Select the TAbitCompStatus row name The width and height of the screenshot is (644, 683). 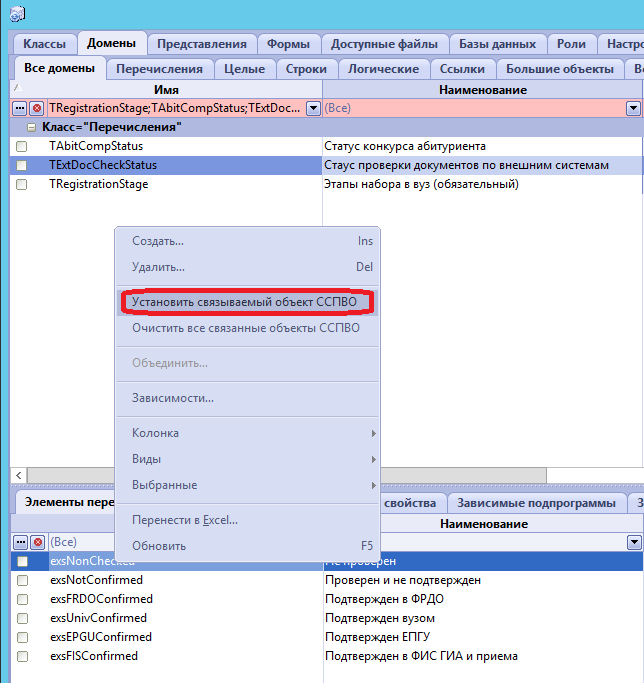(x=96, y=146)
